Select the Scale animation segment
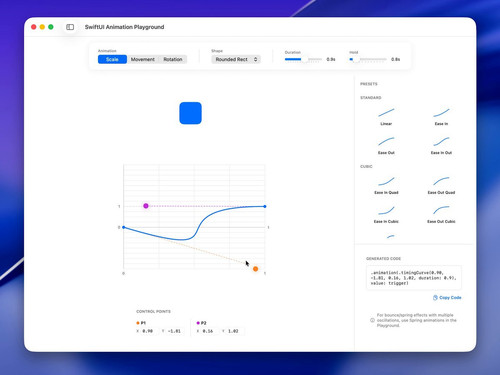Viewport: 500px width, 375px height. (112, 59)
